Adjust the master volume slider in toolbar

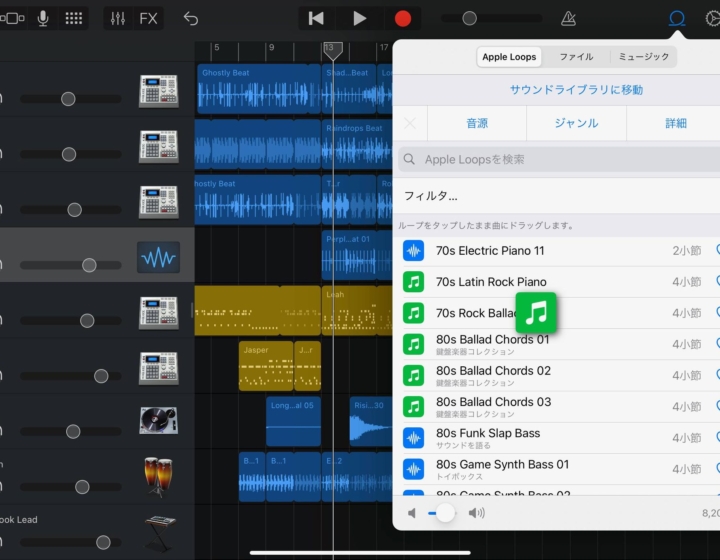tap(491, 19)
